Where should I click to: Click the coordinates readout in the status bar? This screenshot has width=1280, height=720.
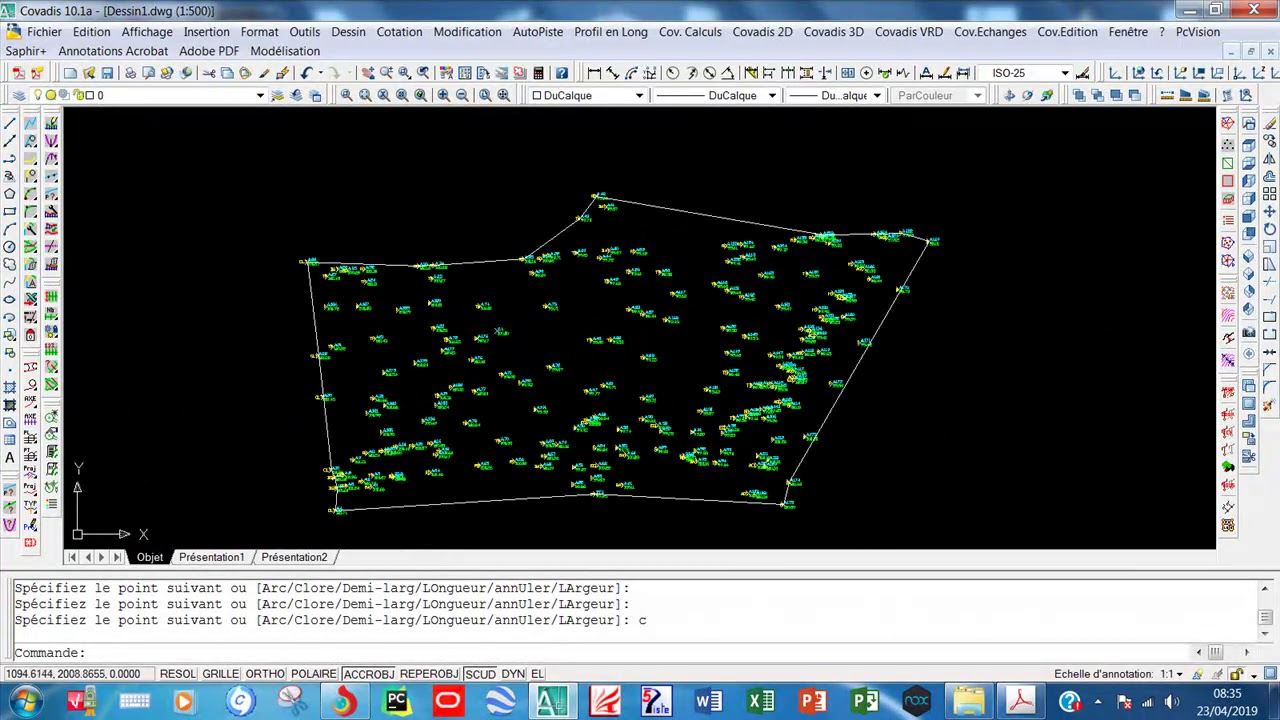(72, 674)
